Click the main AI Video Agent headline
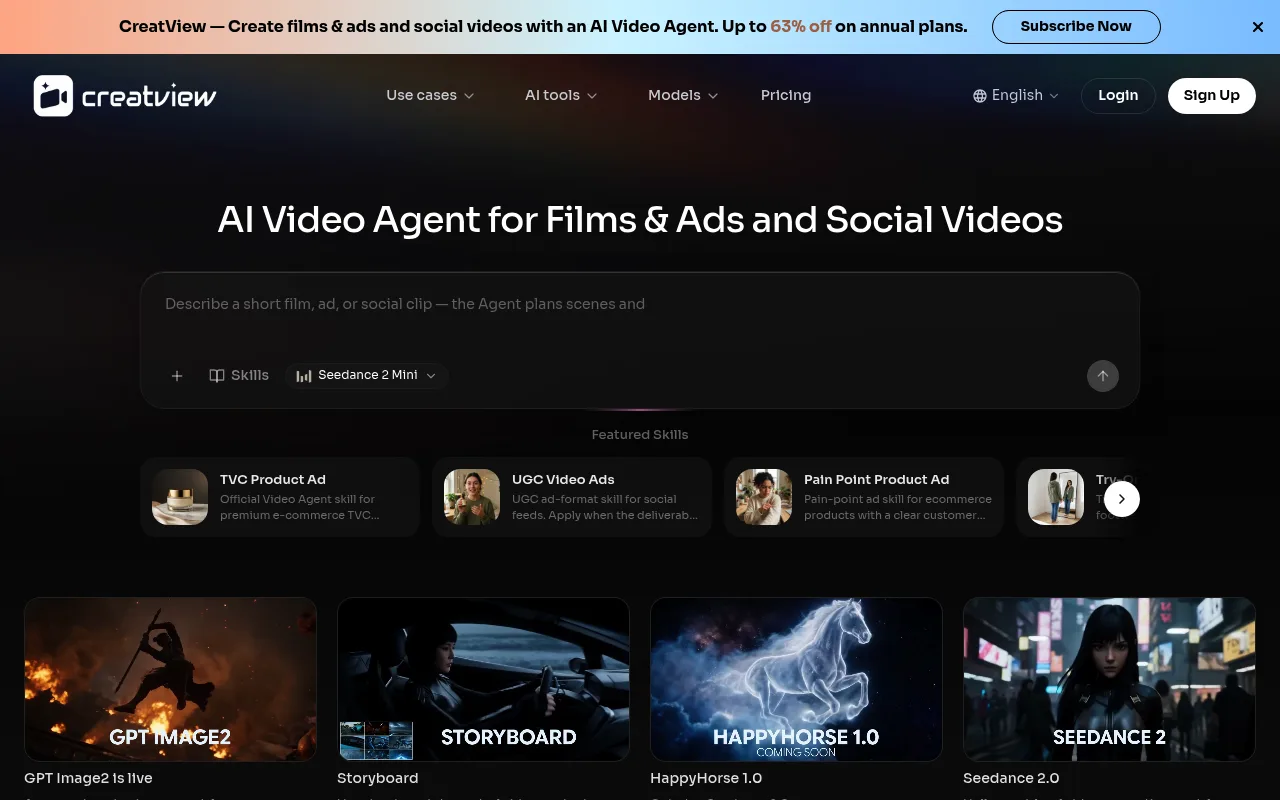 pos(640,220)
